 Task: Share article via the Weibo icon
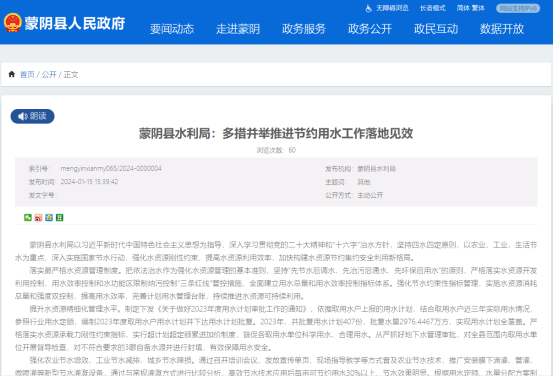click(x=38, y=218)
